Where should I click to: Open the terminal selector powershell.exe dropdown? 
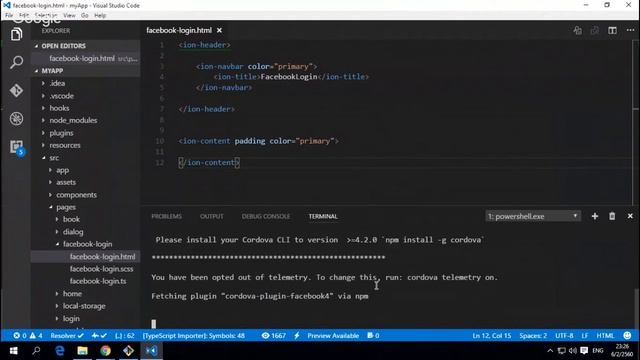point(533,216)
